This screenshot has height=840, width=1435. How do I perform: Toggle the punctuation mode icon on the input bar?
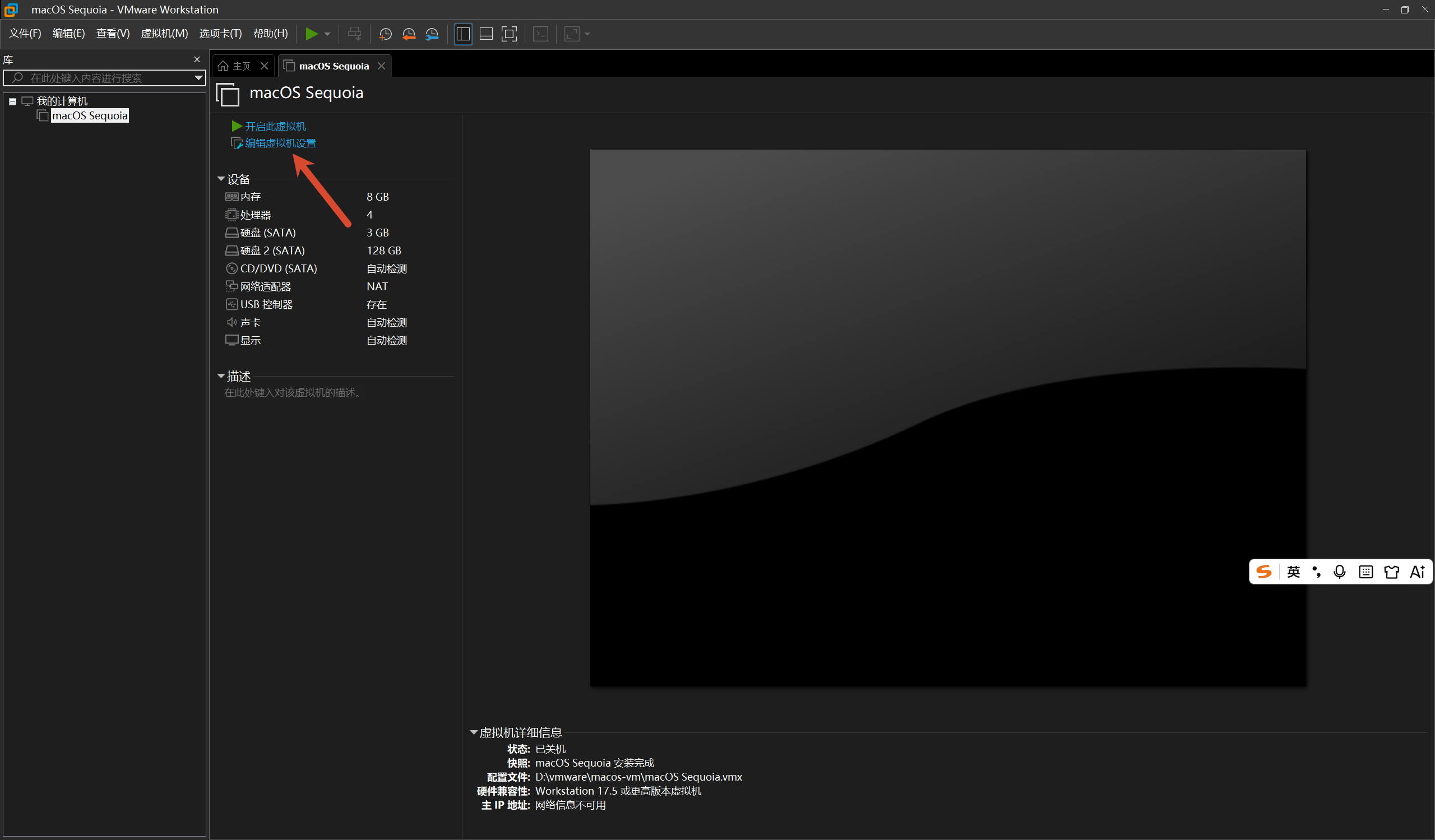[1317, 572]
